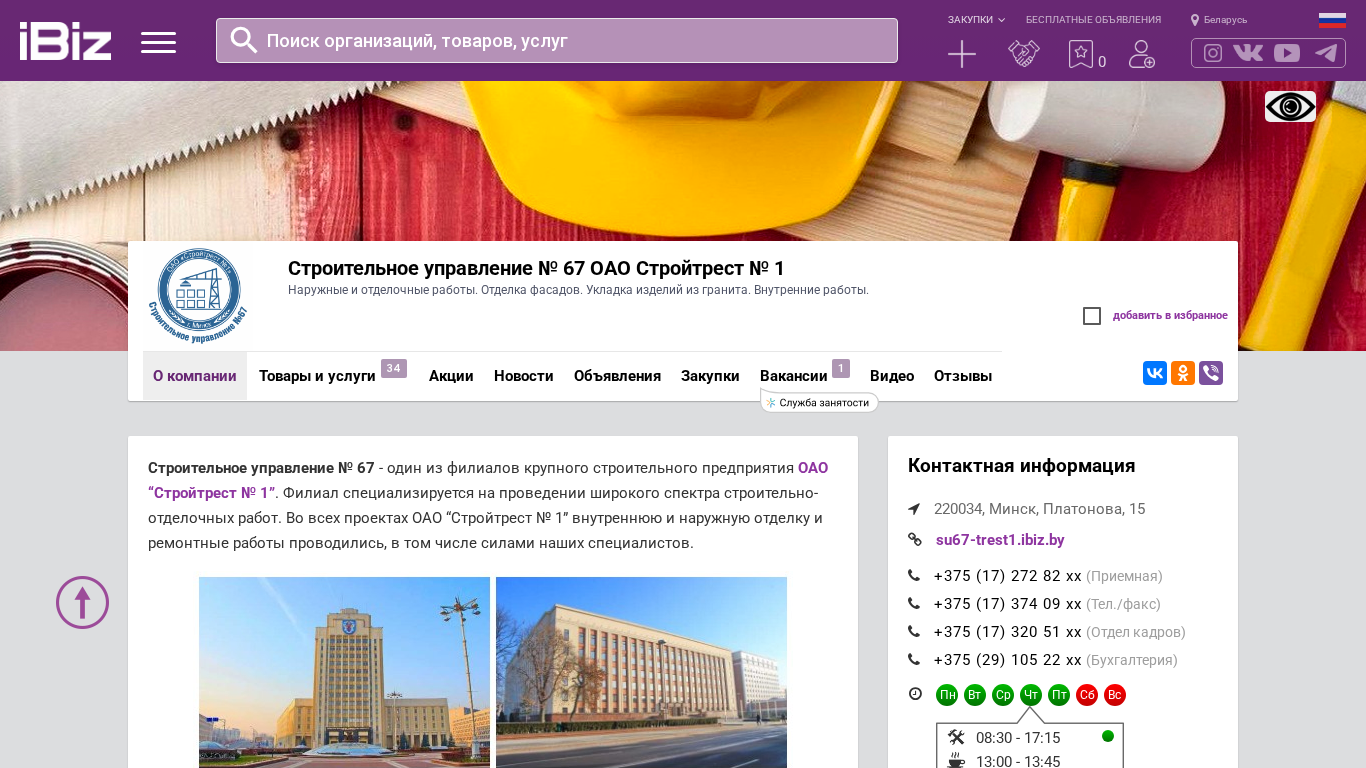Open iBiz VK page in header
The height and width of the screenshot is (768, 1366).
pos(1248,53)
